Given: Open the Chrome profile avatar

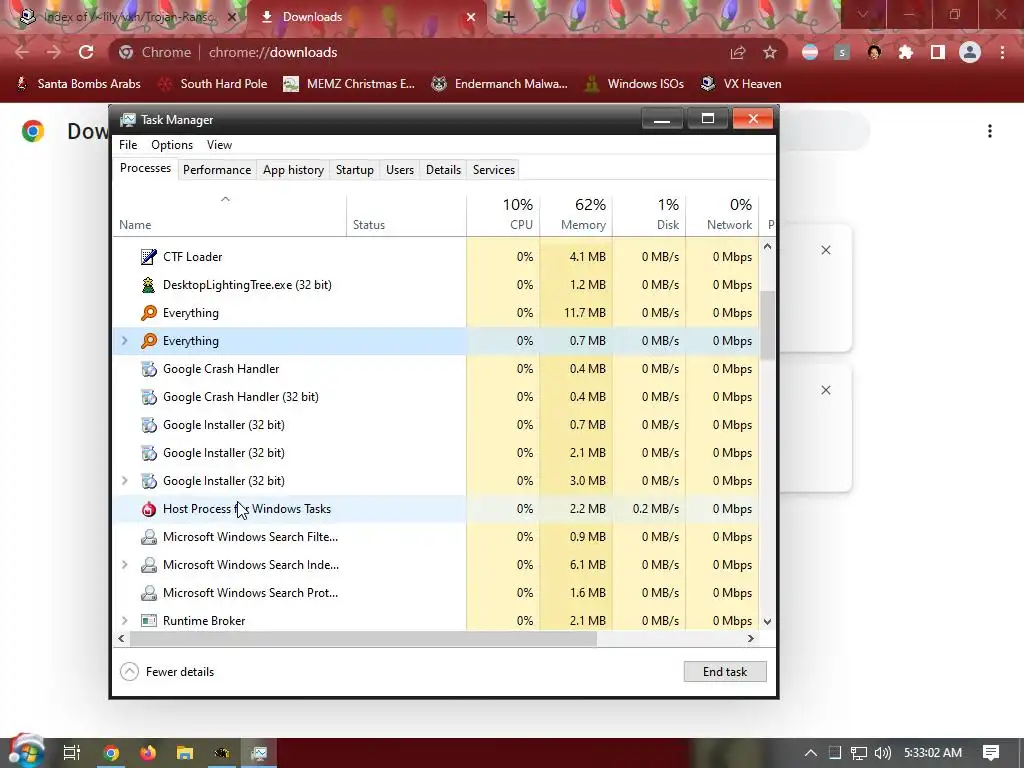Looking at the screenshot, I should point(970,52).
